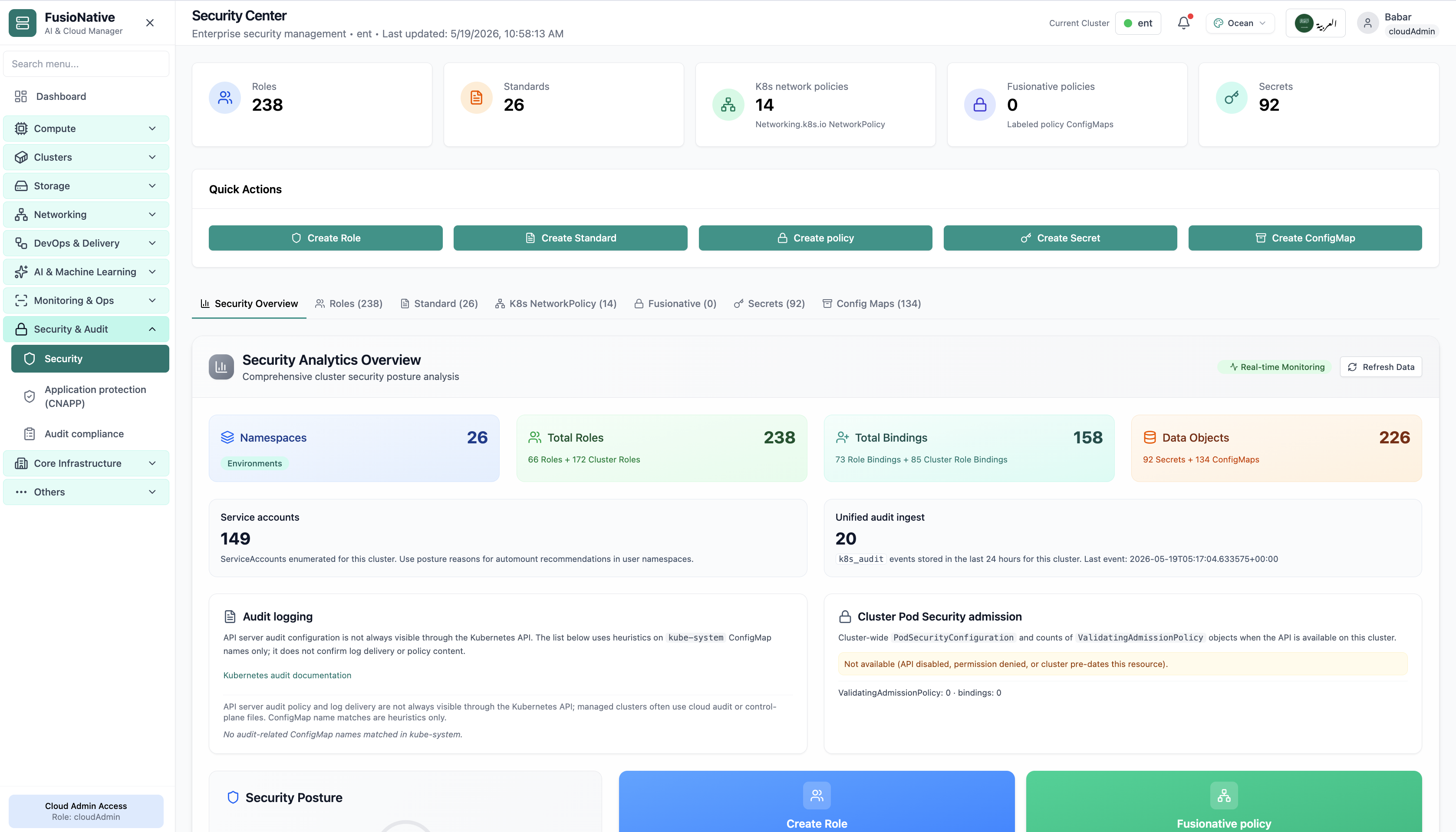Expand the Monitoring & Ops chevron

coord(152,300)
